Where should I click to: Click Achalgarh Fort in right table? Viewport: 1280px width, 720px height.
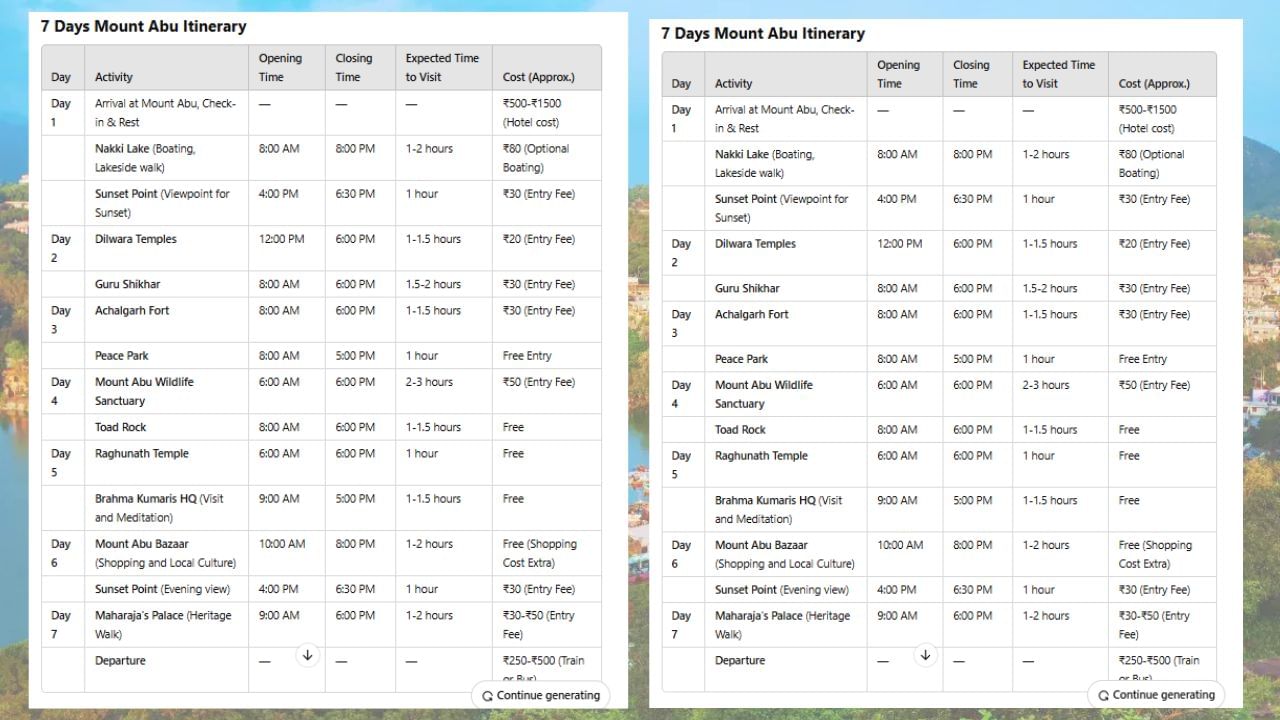(x=751, y=314)
